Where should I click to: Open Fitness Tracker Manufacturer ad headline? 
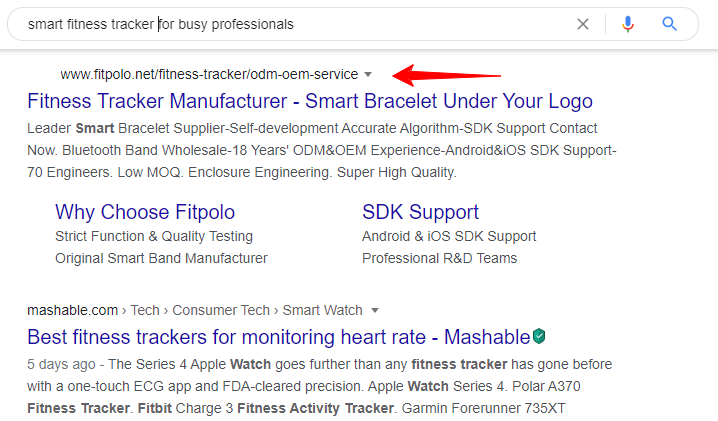click(x=310, y=101)
